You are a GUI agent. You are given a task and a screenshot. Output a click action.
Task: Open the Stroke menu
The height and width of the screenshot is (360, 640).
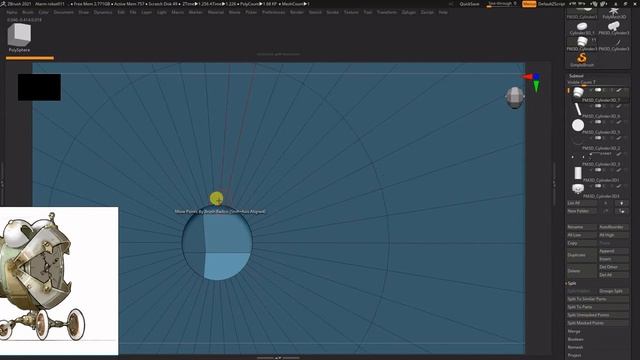tap(332, 12)
